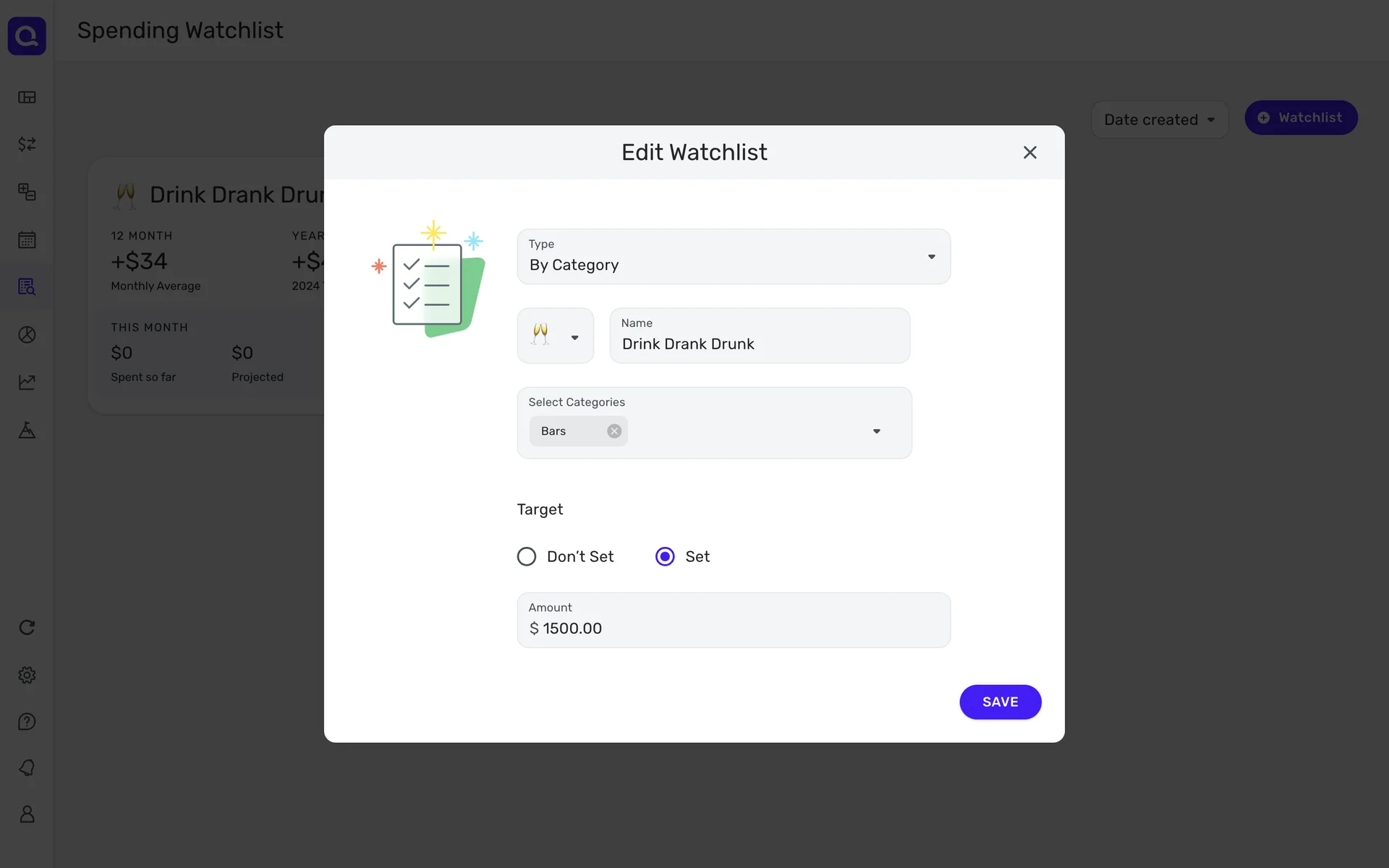The width and height of the screenshot is (1389, 868).
Task: Open the pie chart reports icon
Action: pyautogui.click(x=27, y=334)
